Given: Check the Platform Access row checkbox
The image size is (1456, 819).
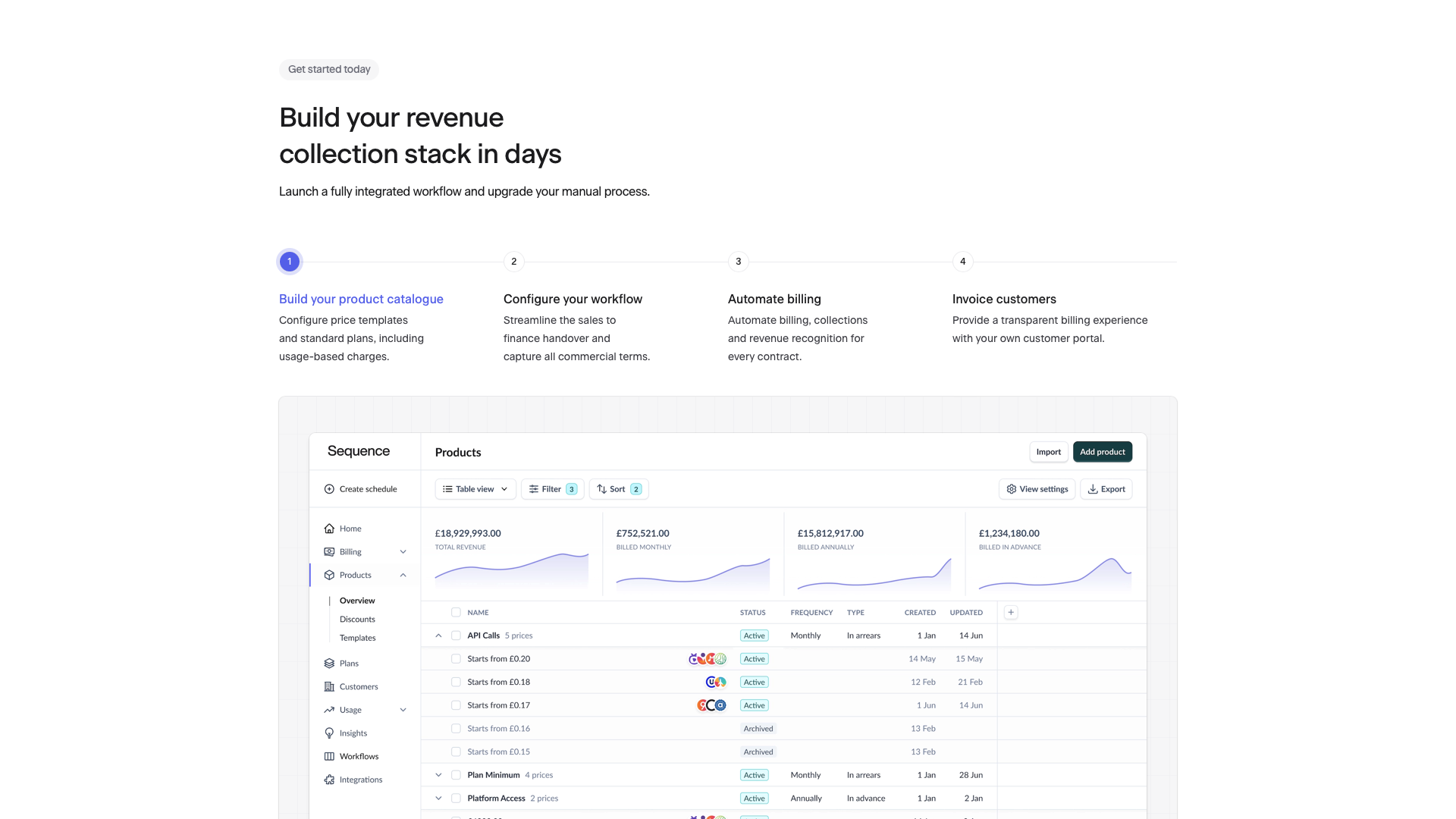Looking at the screenshot, I should coord(456,799).
